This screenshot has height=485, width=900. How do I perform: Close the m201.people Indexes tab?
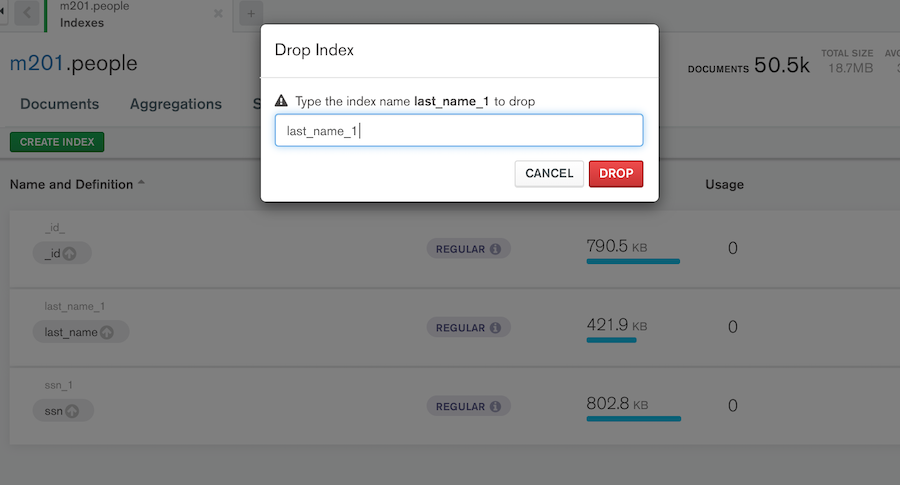[218, 13]
